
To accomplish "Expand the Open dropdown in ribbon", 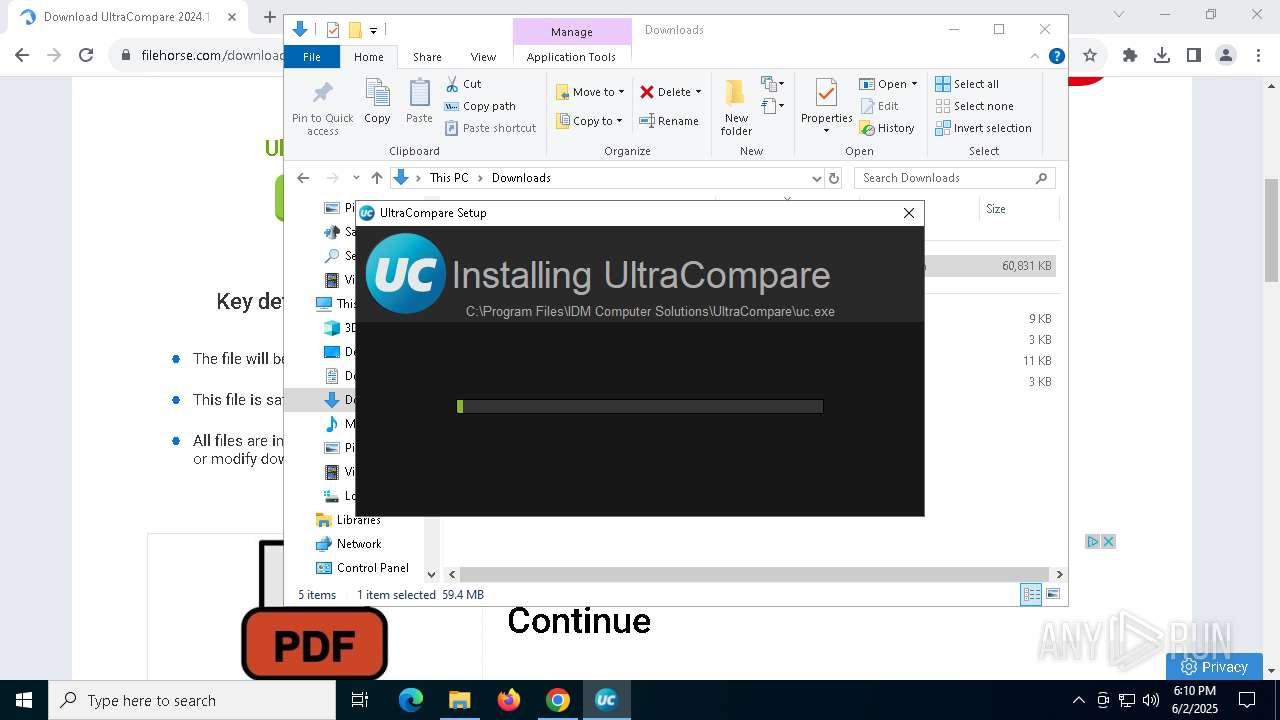I will tap(888, 84).
